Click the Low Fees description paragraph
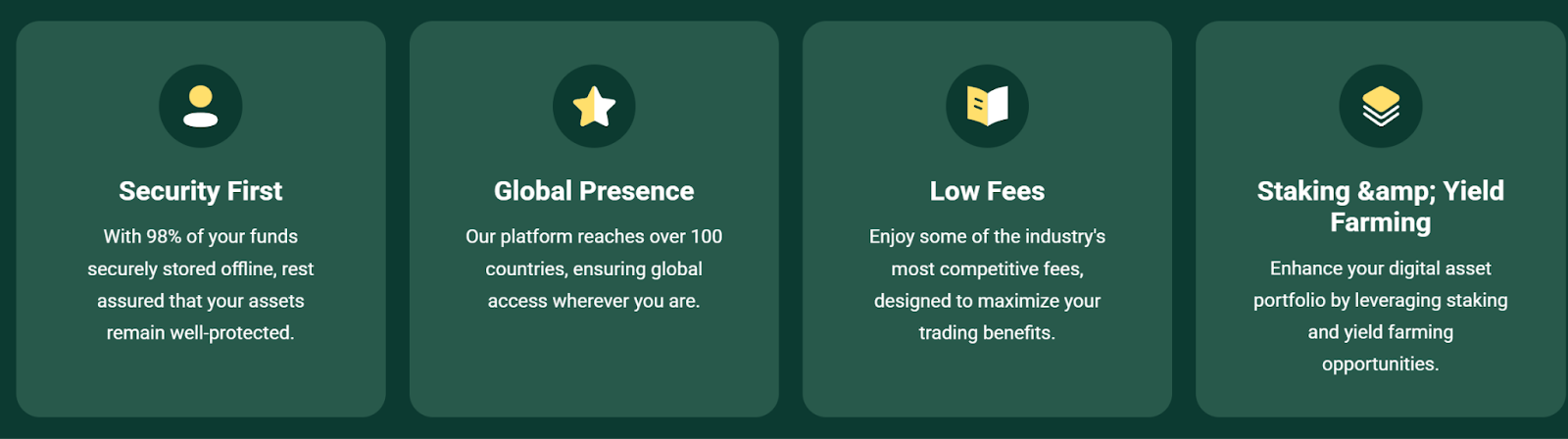The height and width of the screenshot is (439, 1568). (x=987, y=284)
